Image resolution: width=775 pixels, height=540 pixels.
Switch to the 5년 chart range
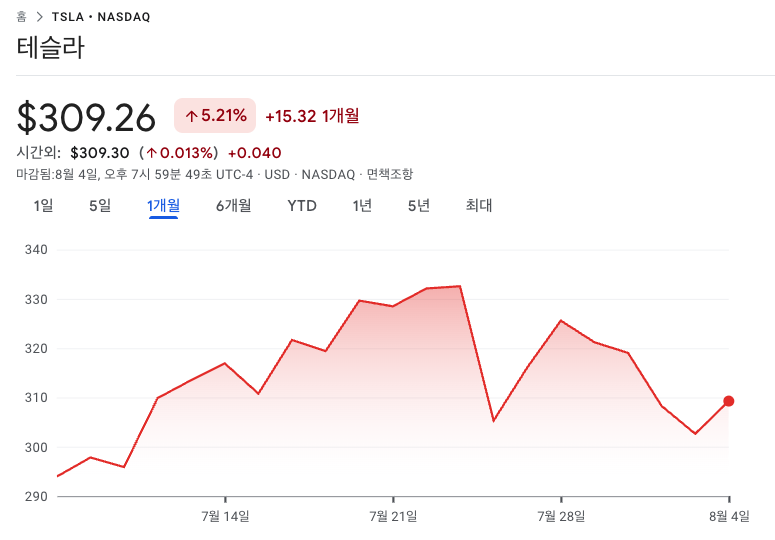click(x=419, y=206)
